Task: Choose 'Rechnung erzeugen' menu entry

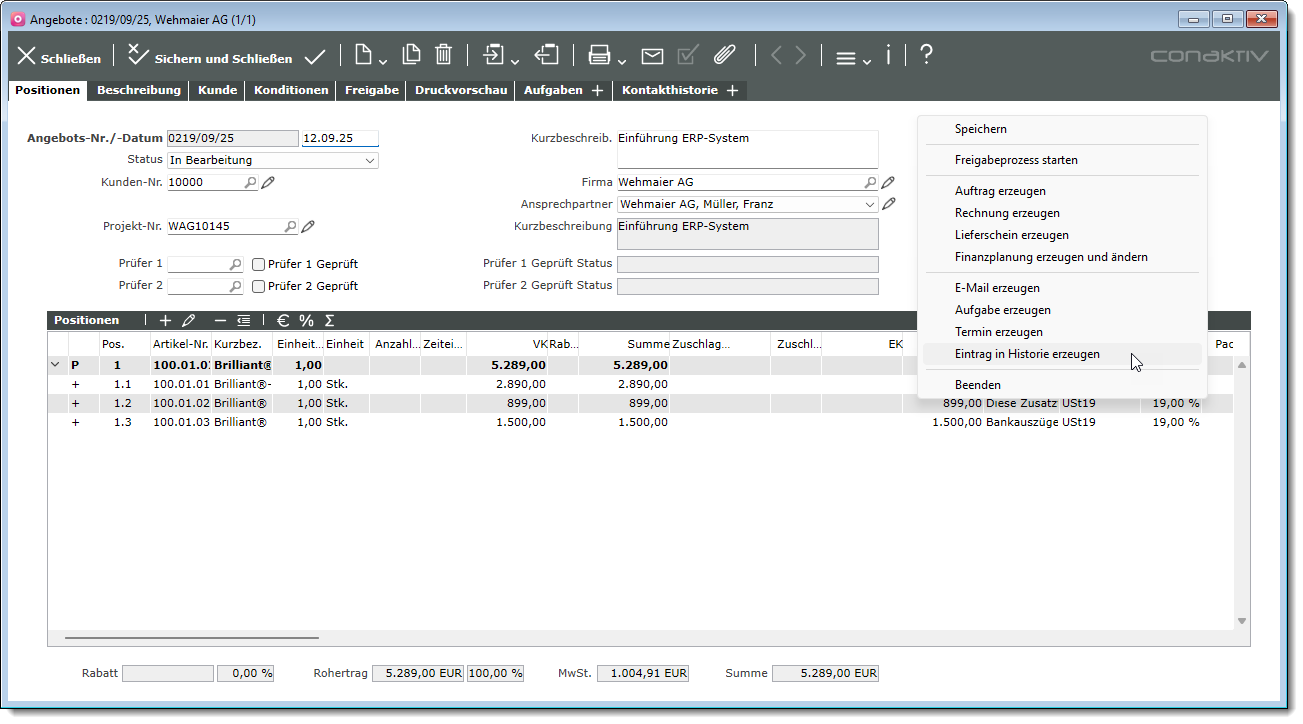Action: coord(1006,213)
